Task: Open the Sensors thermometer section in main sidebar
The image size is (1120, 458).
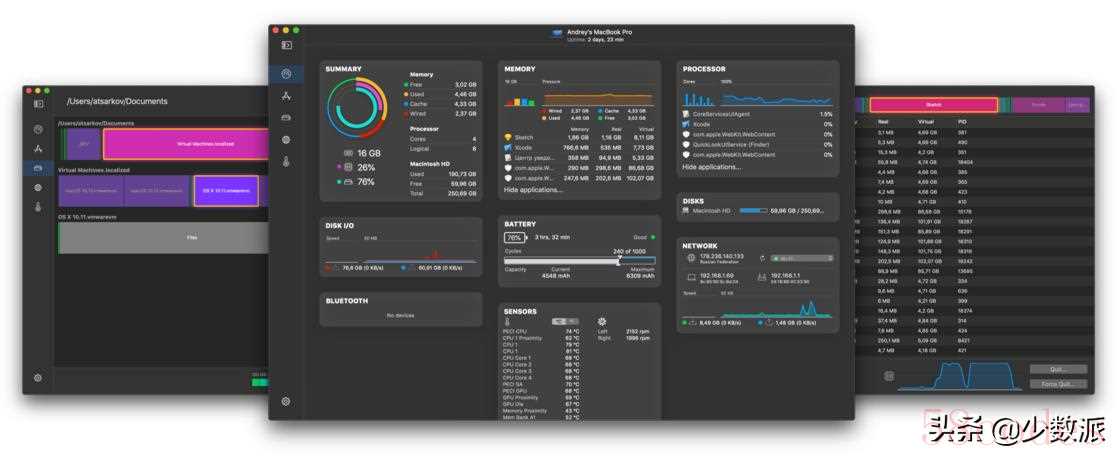Action: pyautogui.click(x=286, y=162)
